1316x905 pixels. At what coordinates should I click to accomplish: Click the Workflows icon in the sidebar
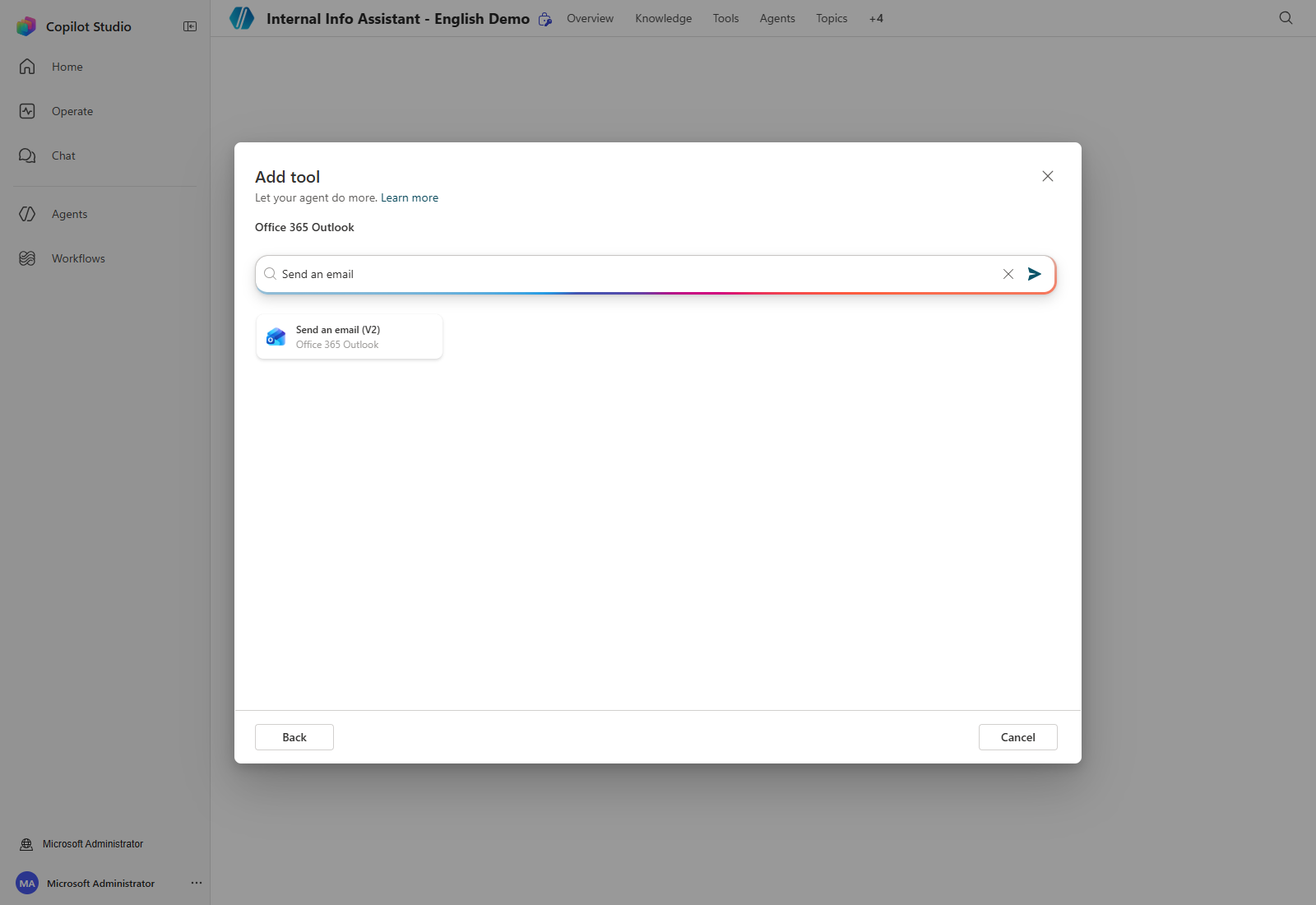[x=27, y=258]
